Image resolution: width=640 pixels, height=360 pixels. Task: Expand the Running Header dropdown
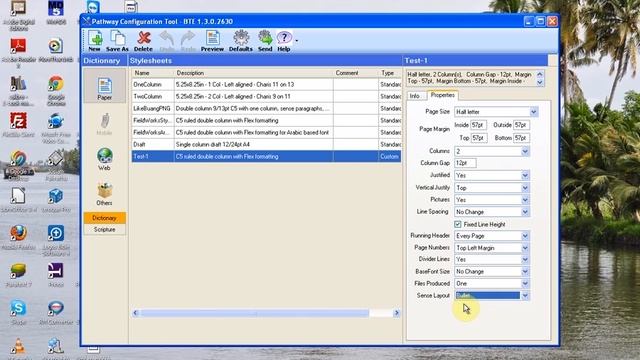(525, 236)
